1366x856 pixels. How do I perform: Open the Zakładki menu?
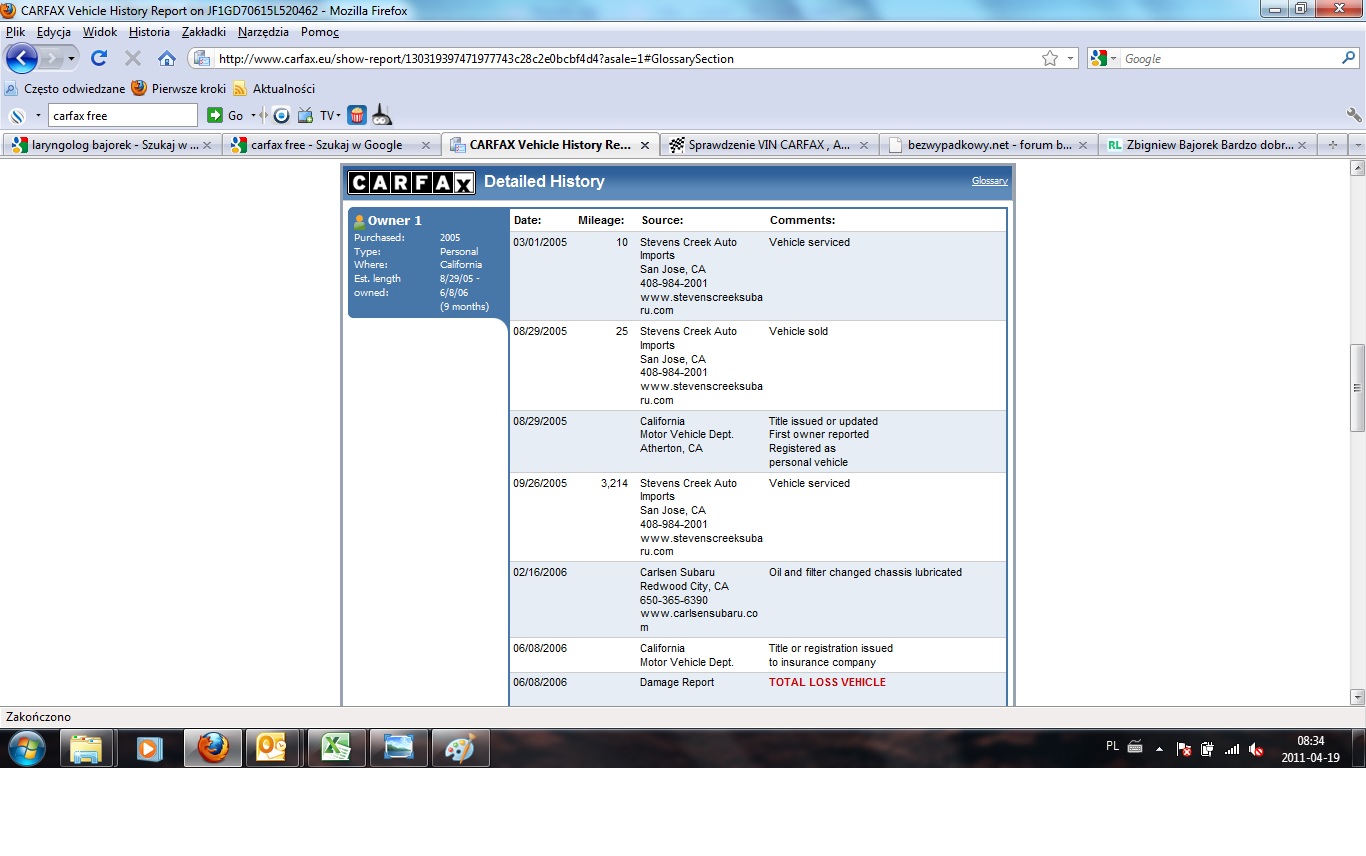pos(204,32)
